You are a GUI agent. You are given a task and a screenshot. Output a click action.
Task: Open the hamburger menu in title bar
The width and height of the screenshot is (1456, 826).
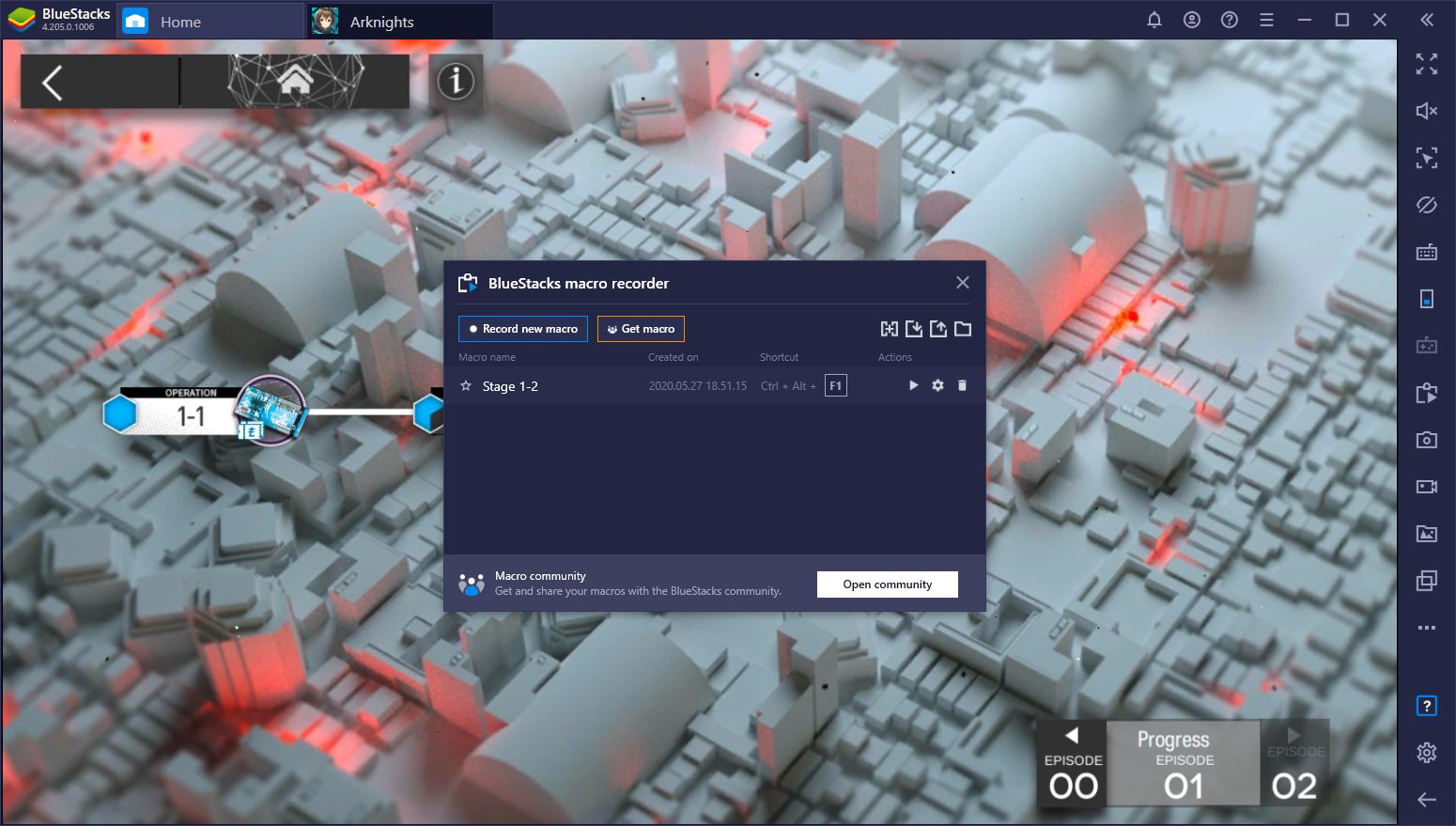click(1266, 20)
